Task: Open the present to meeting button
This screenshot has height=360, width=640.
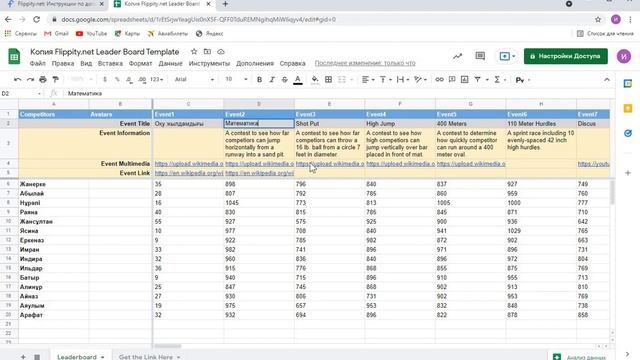Action: coord(507,56)
